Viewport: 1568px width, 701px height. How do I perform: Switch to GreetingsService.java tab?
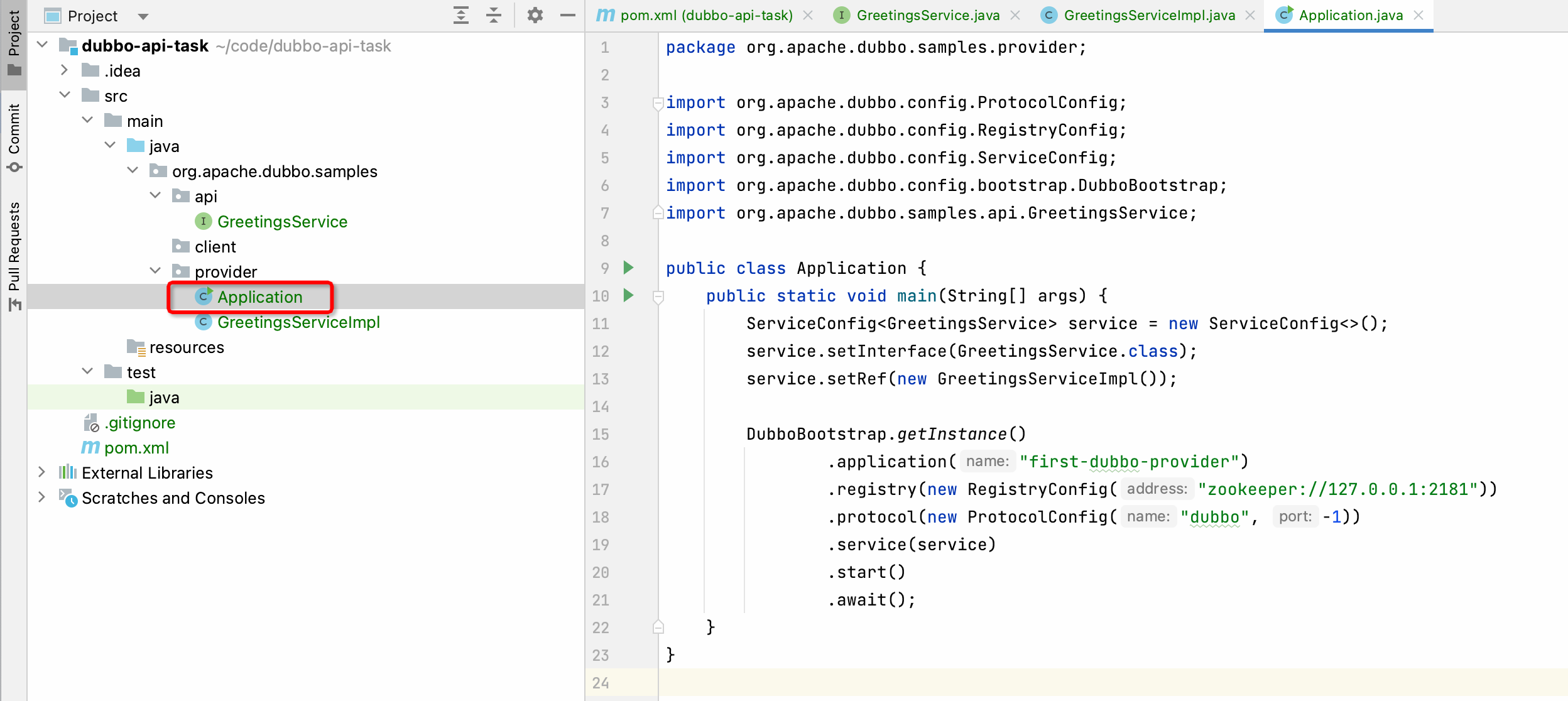[x=927, y=15]
